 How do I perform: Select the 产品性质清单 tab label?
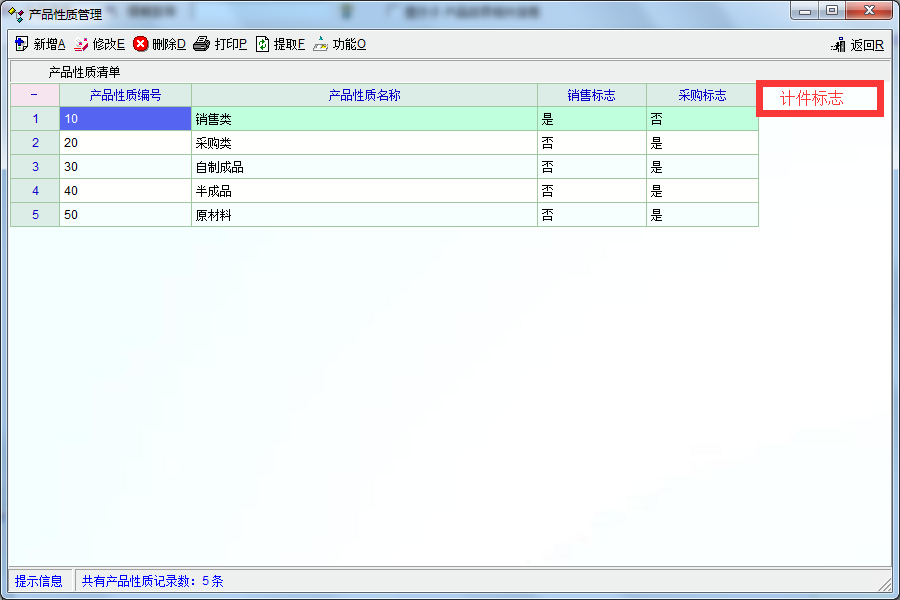[84, 72]
